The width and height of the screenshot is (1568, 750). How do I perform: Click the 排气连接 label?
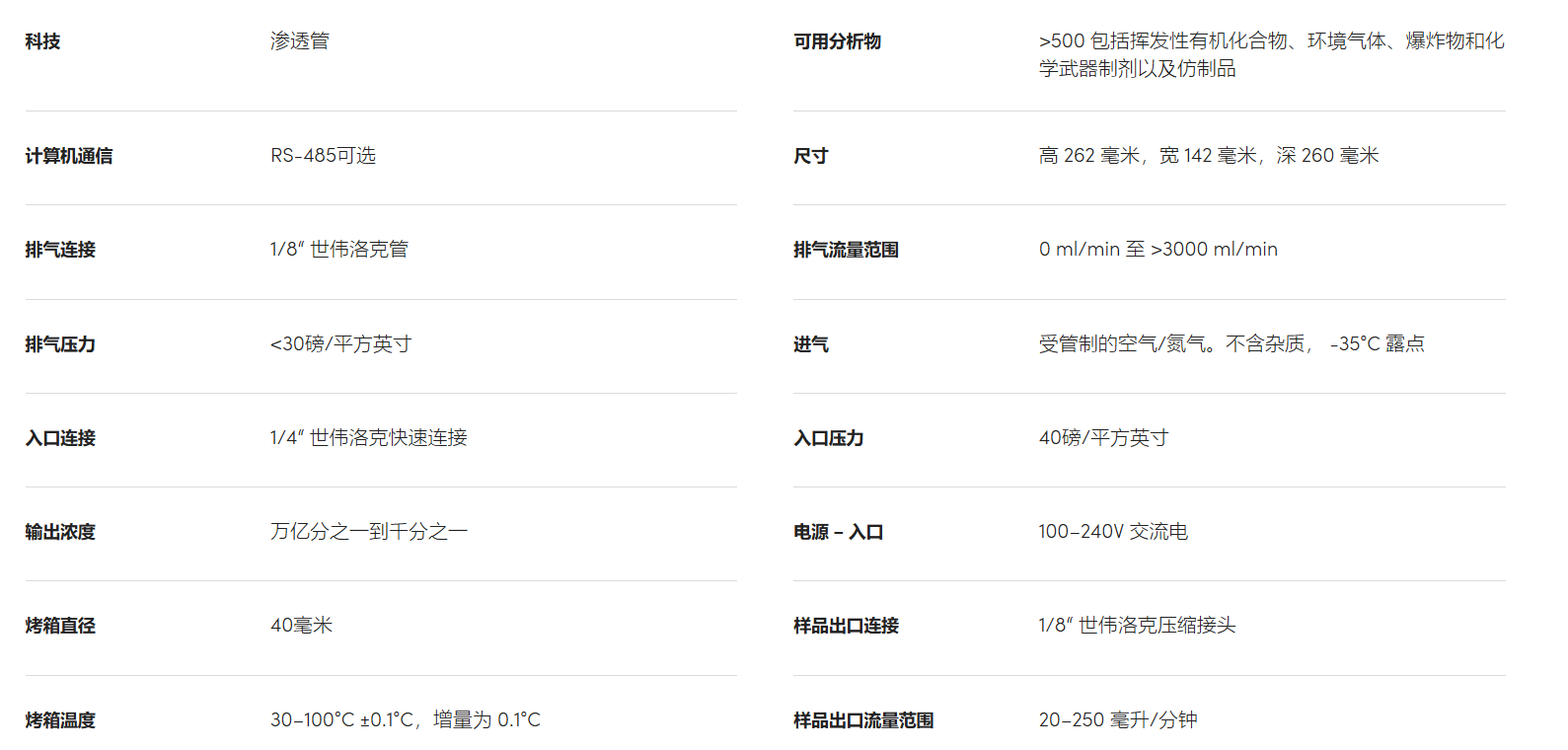click(60, 250)
